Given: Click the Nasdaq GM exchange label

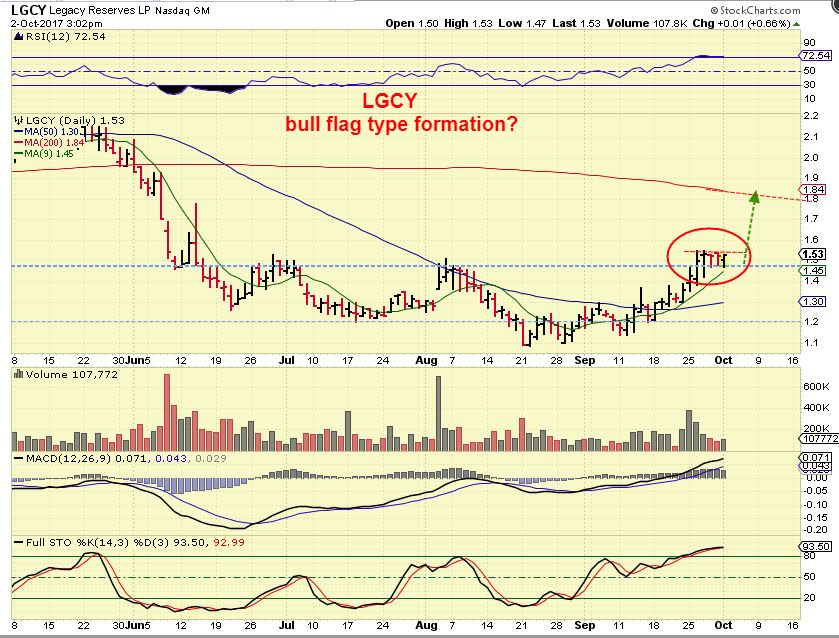Looking at the screenshot, I should [182, 10].
